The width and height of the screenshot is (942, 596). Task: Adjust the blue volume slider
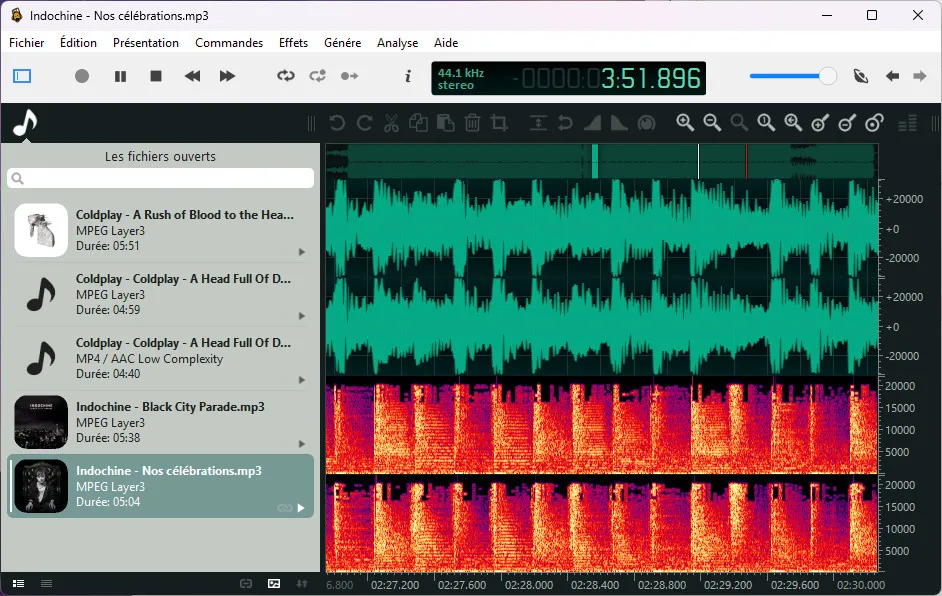click(792, 76)
